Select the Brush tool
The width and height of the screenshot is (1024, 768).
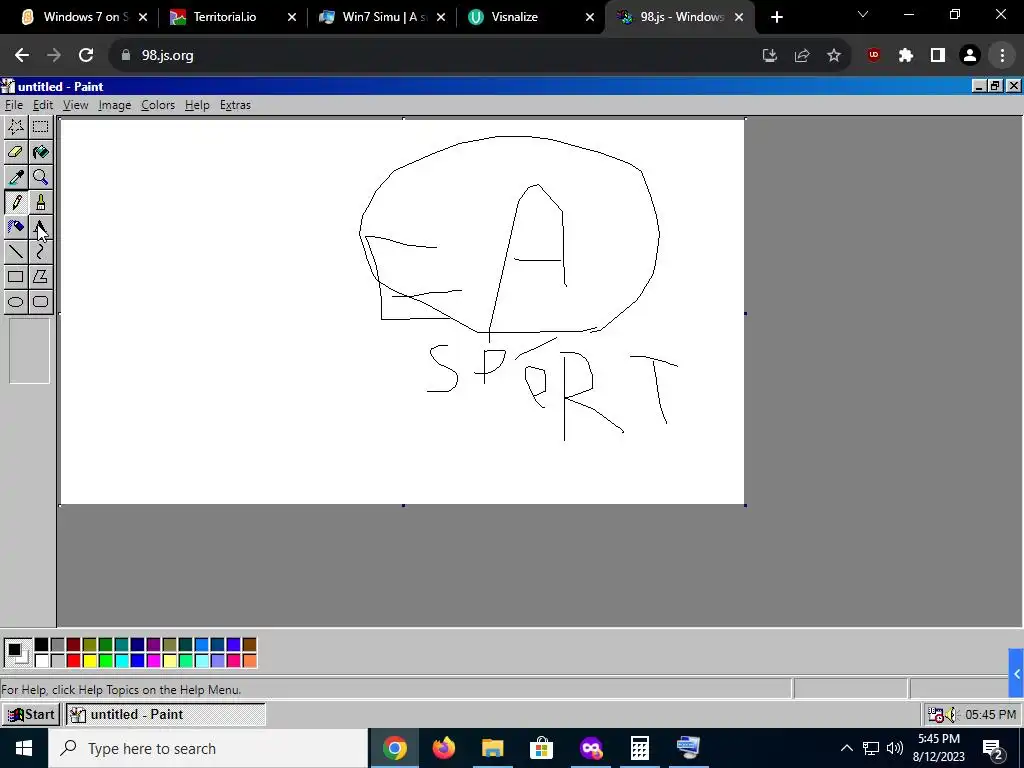click(40, 202)
